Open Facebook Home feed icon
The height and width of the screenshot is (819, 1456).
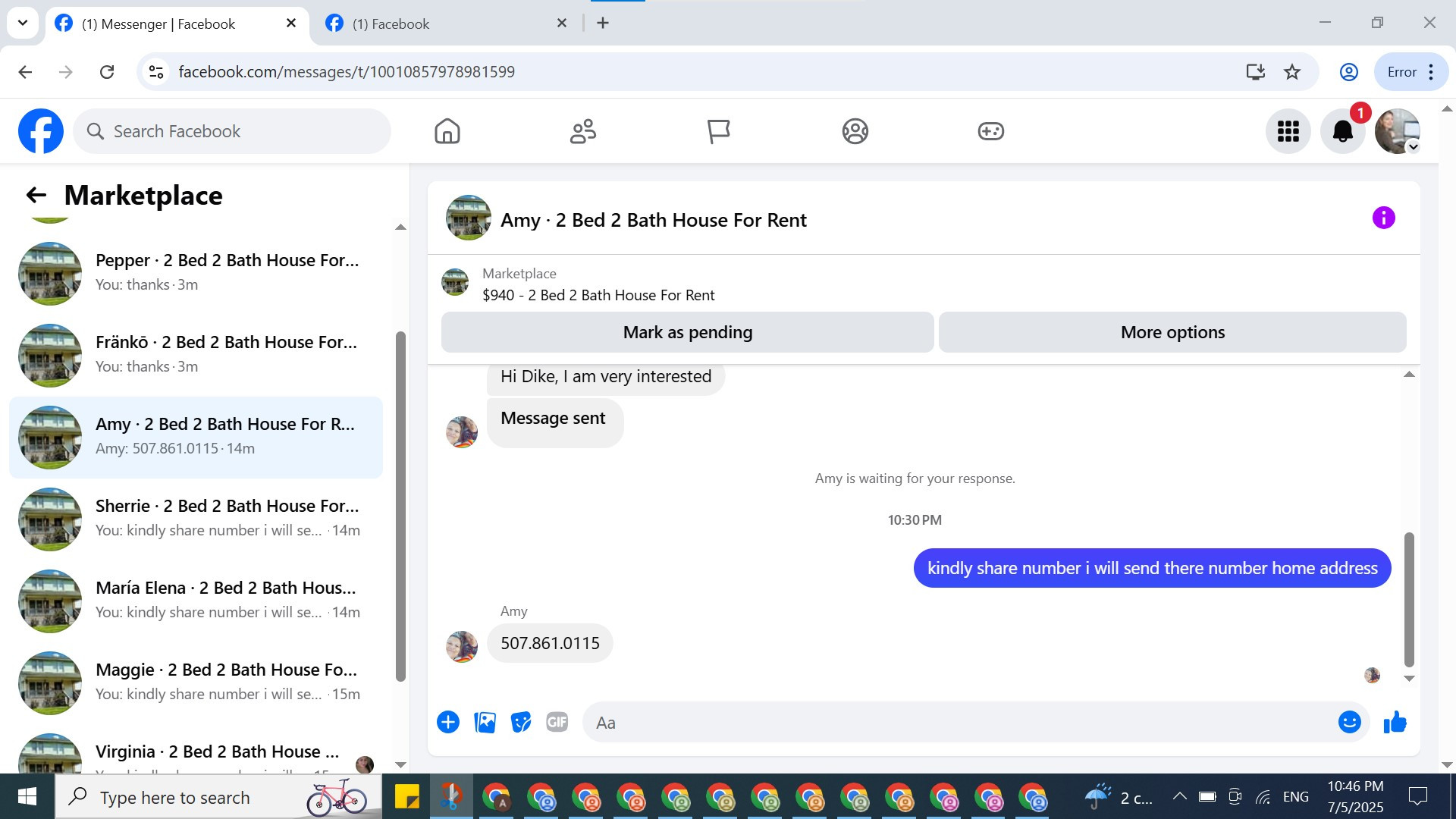(x=447, y=131)
